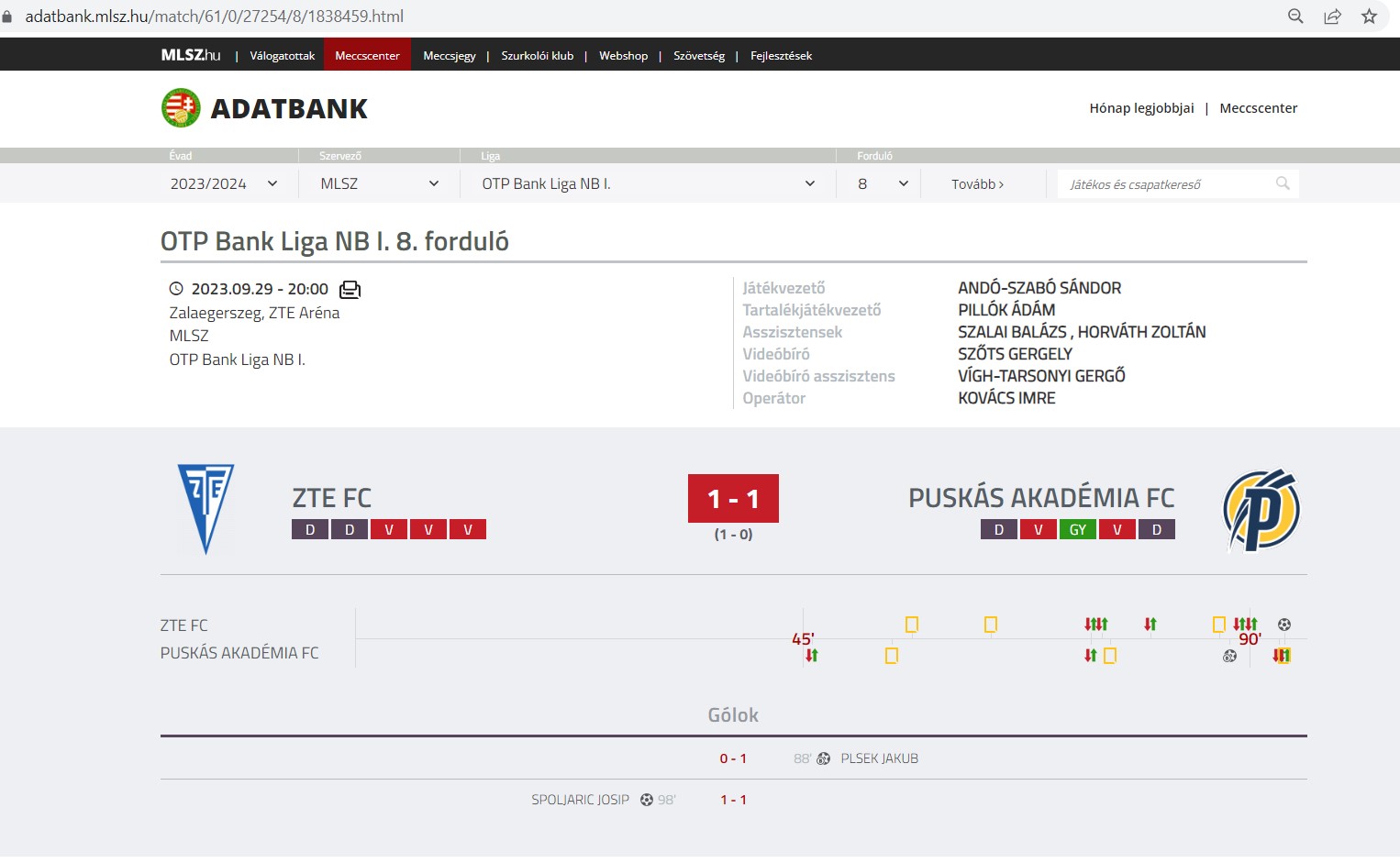
Task: Open Meccsjegy in the top navigation
Action: [x=450, y=56]
